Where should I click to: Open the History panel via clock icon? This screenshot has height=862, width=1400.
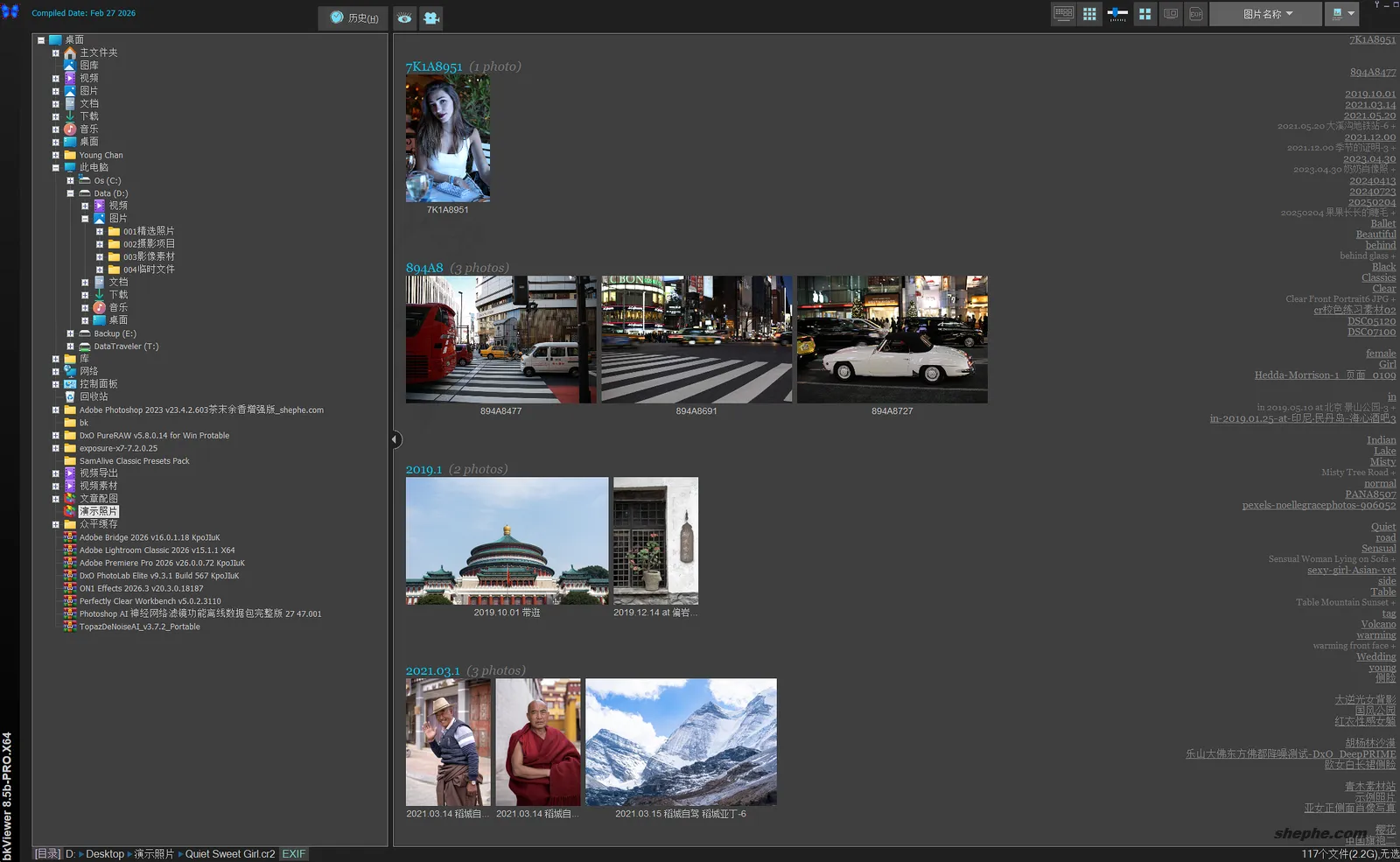coord(353,18)
